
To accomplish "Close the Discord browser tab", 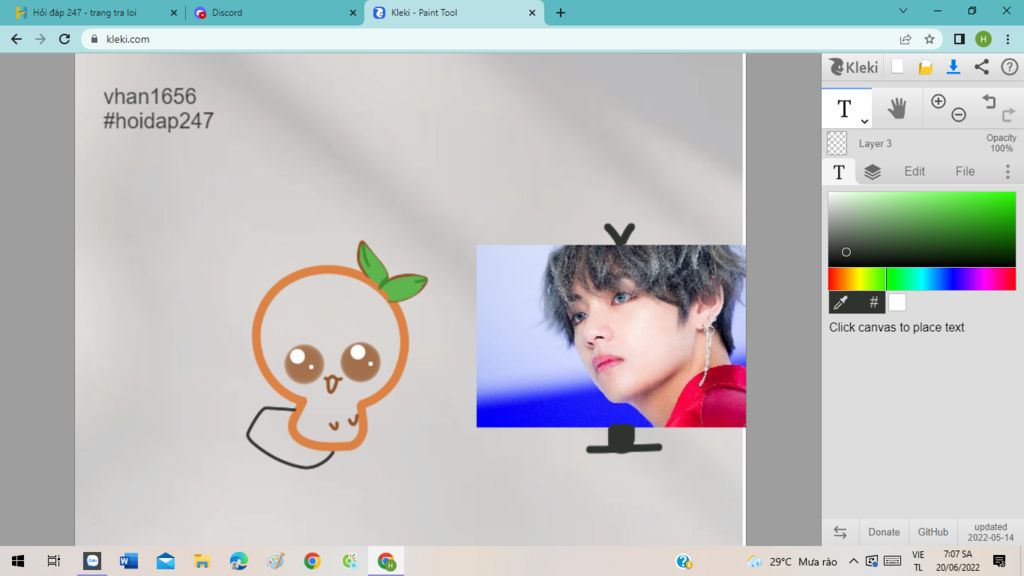I will click(x=353, y=12).
